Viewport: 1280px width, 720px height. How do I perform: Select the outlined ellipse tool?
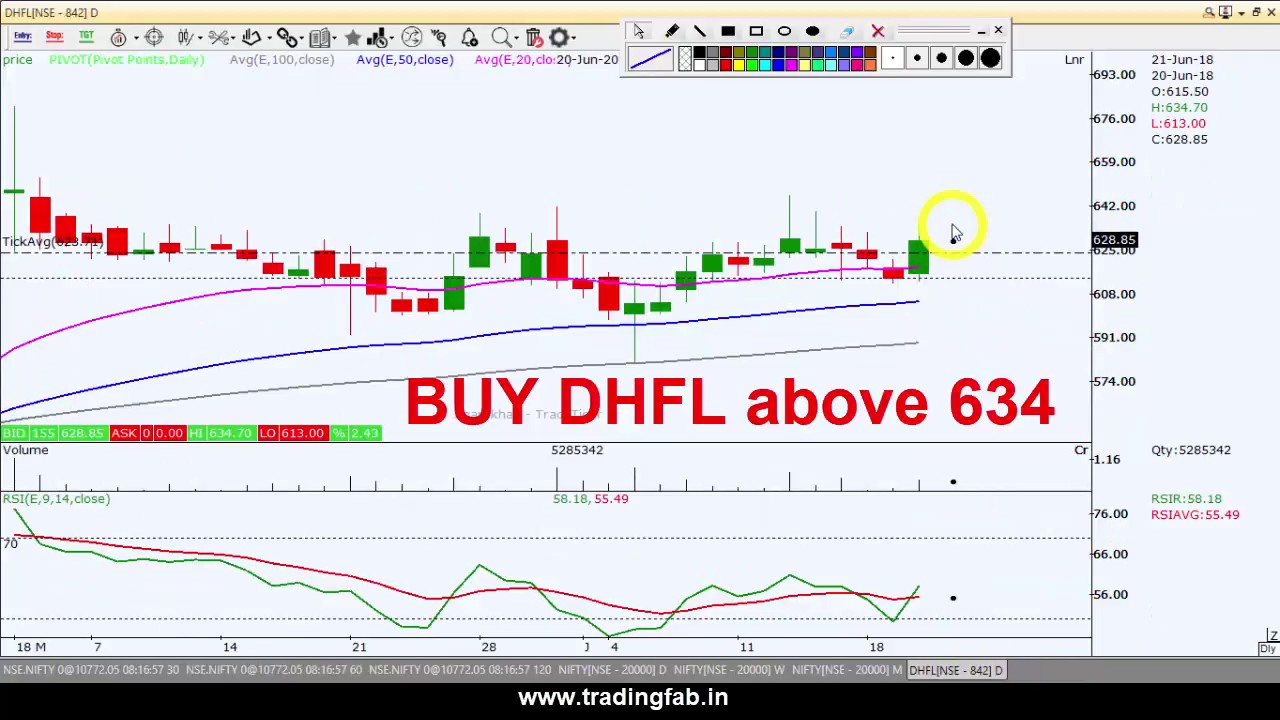784,31
